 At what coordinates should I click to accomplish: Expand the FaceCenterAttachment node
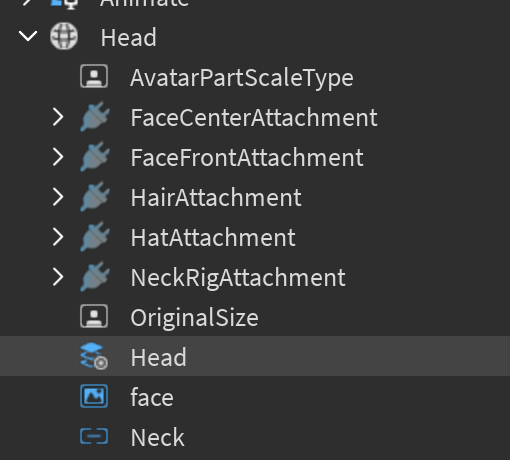[x=58, y=117]
